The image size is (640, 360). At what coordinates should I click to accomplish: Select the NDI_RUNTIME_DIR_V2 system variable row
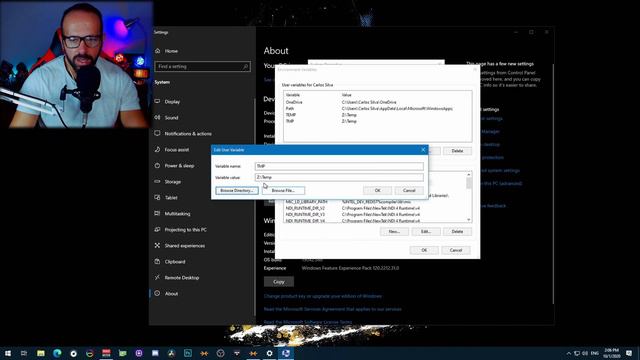[376, 208]
